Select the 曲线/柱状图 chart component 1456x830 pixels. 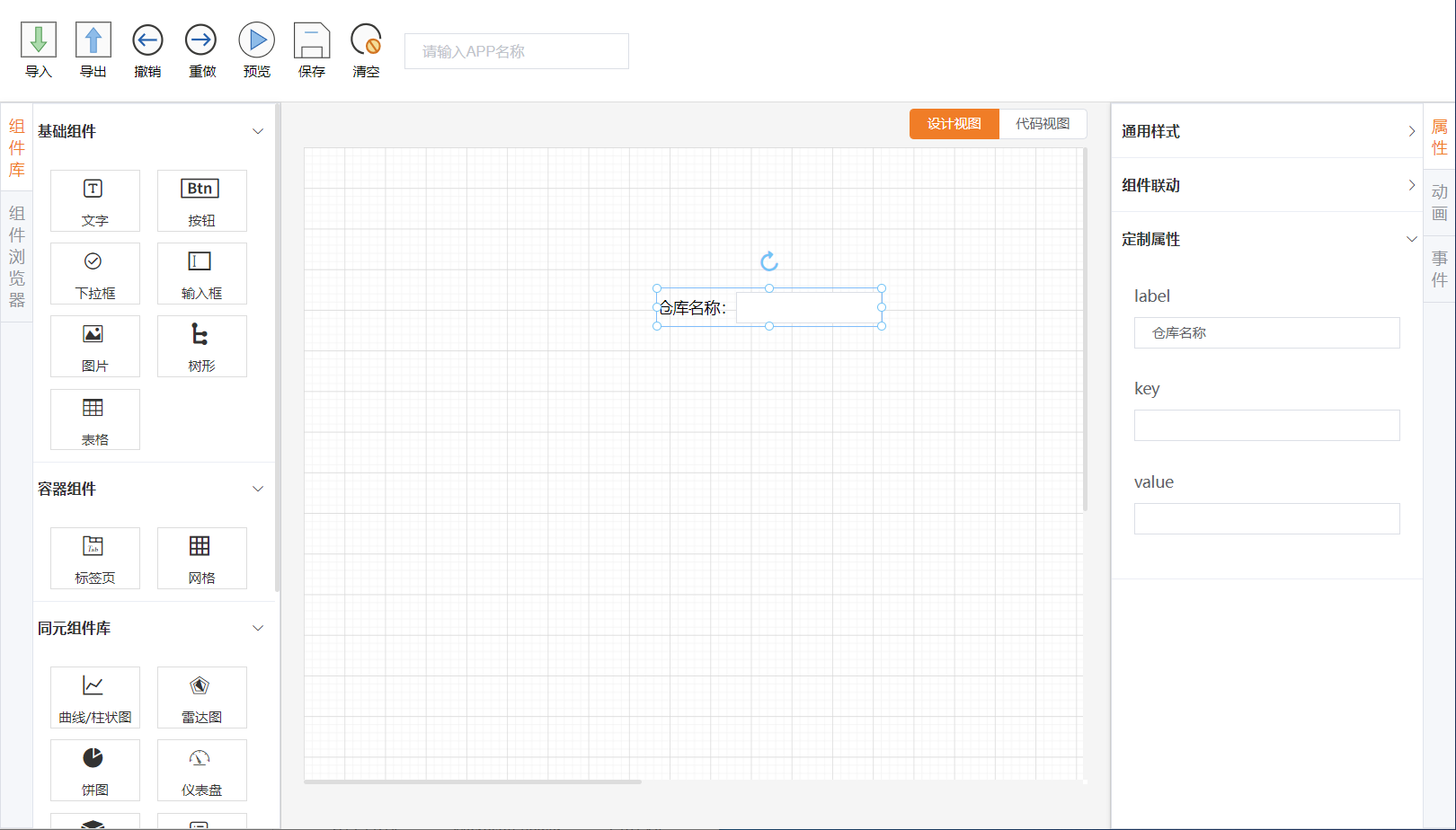pyautogui.click(x=95, y=697)
